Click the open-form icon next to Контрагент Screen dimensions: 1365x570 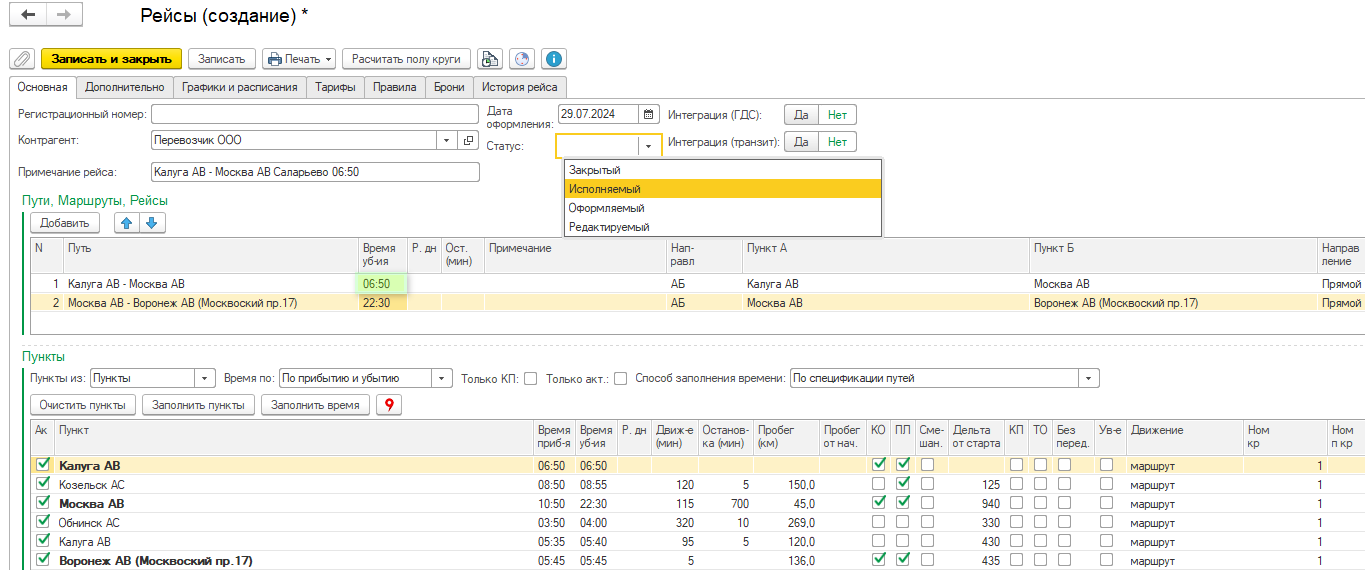click(468, 141)
